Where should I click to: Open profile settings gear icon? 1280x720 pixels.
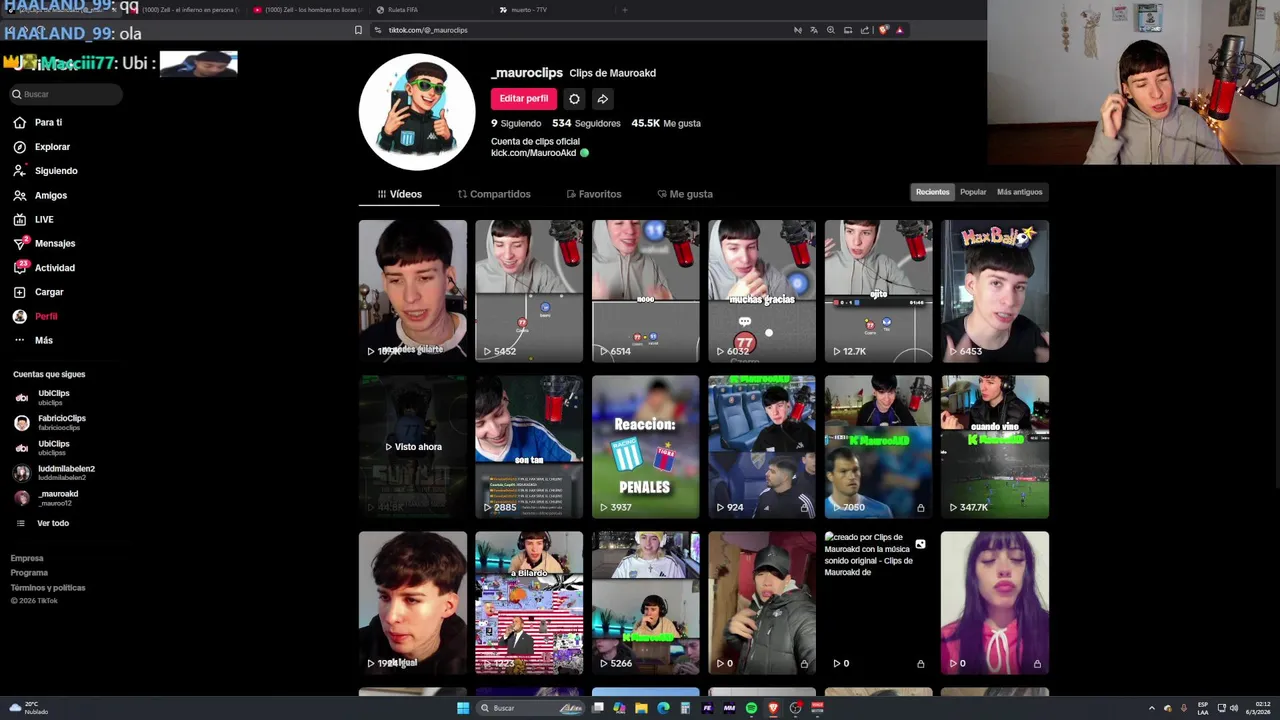point(574,99)
